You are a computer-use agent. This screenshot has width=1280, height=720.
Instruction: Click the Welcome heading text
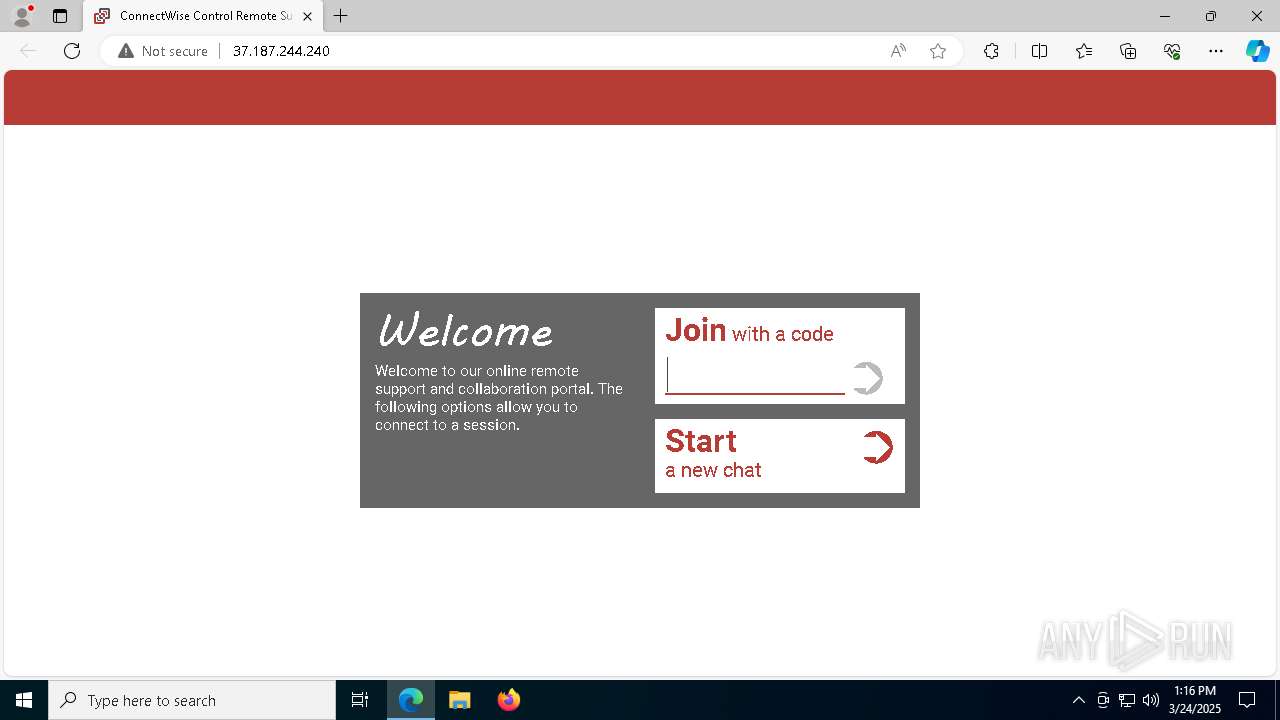465,331
